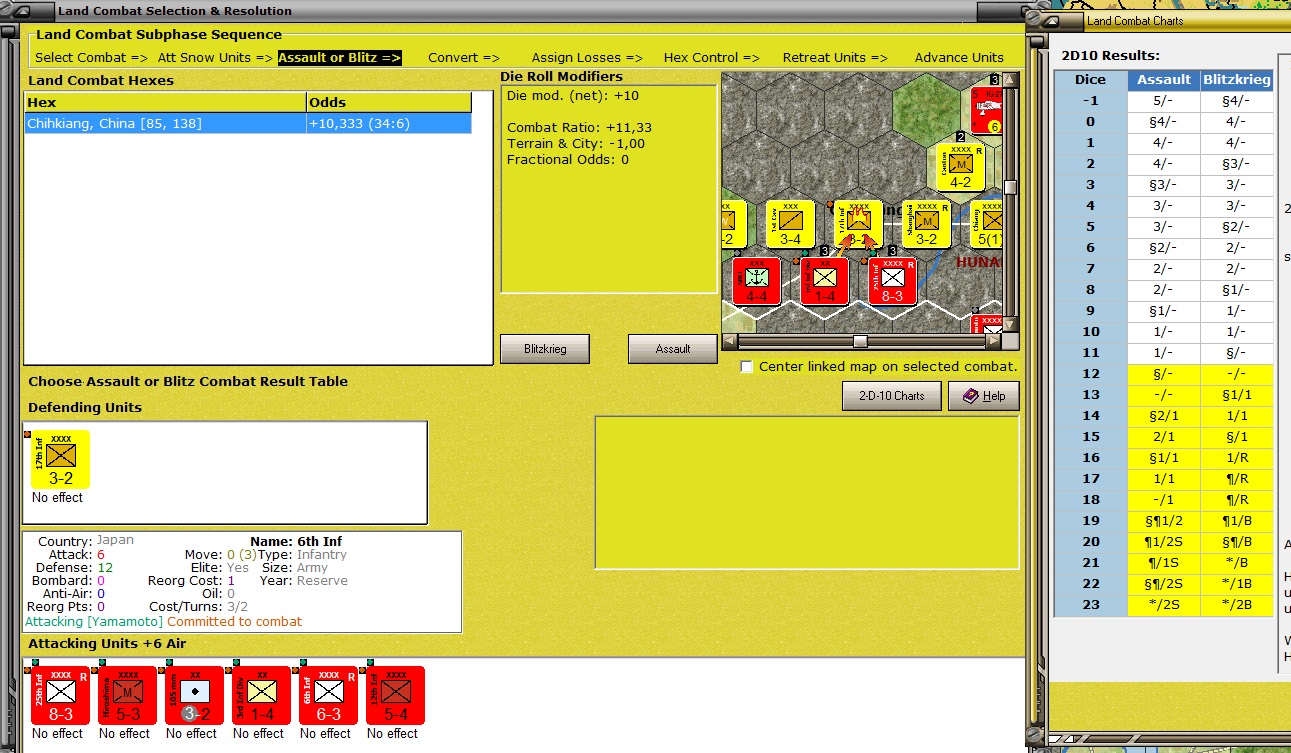
Task: Pick the 17th Inf 3-2 counter under Defending Units
Action: click(x=60, y=460)
